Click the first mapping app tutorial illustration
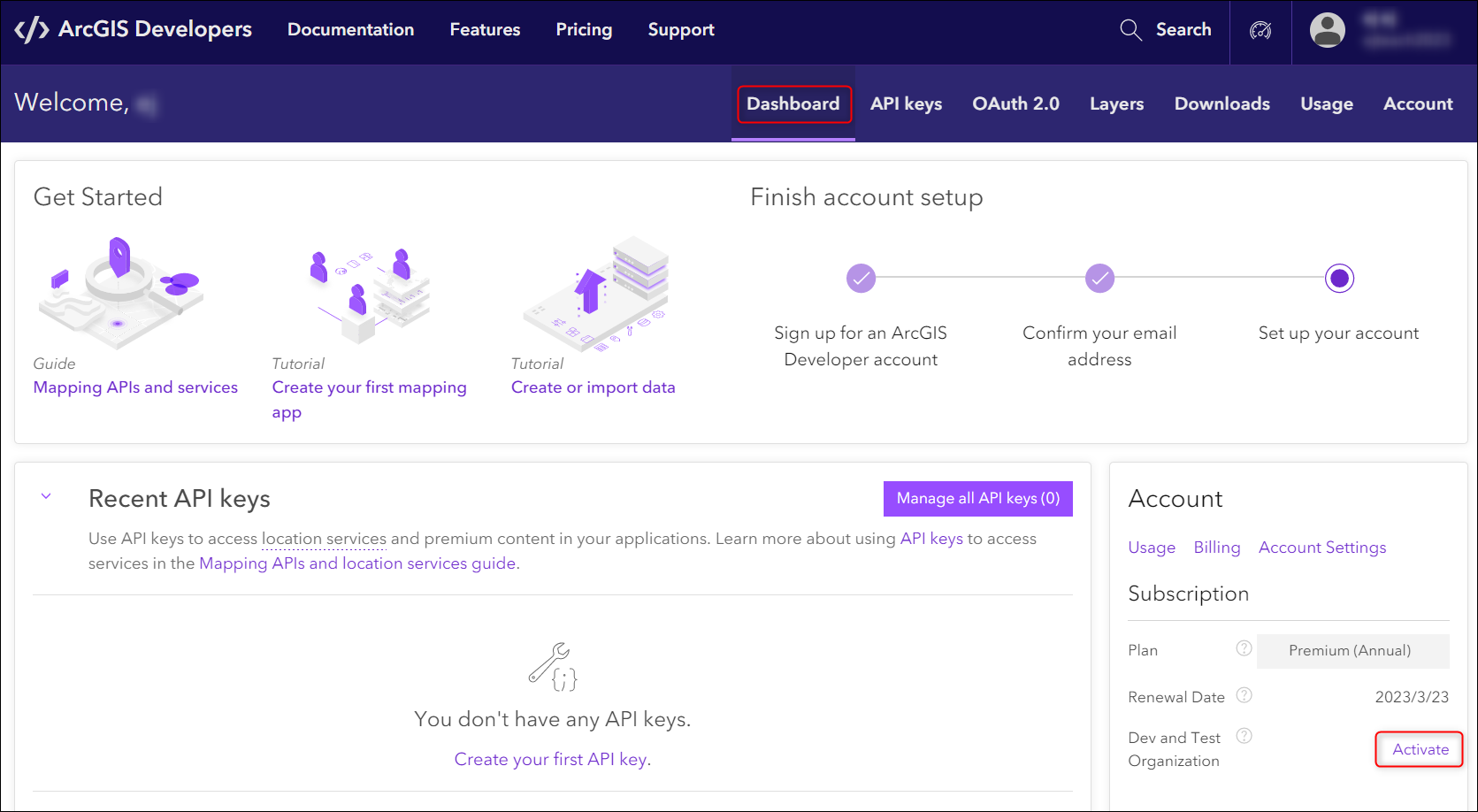 tap(370, 295)
